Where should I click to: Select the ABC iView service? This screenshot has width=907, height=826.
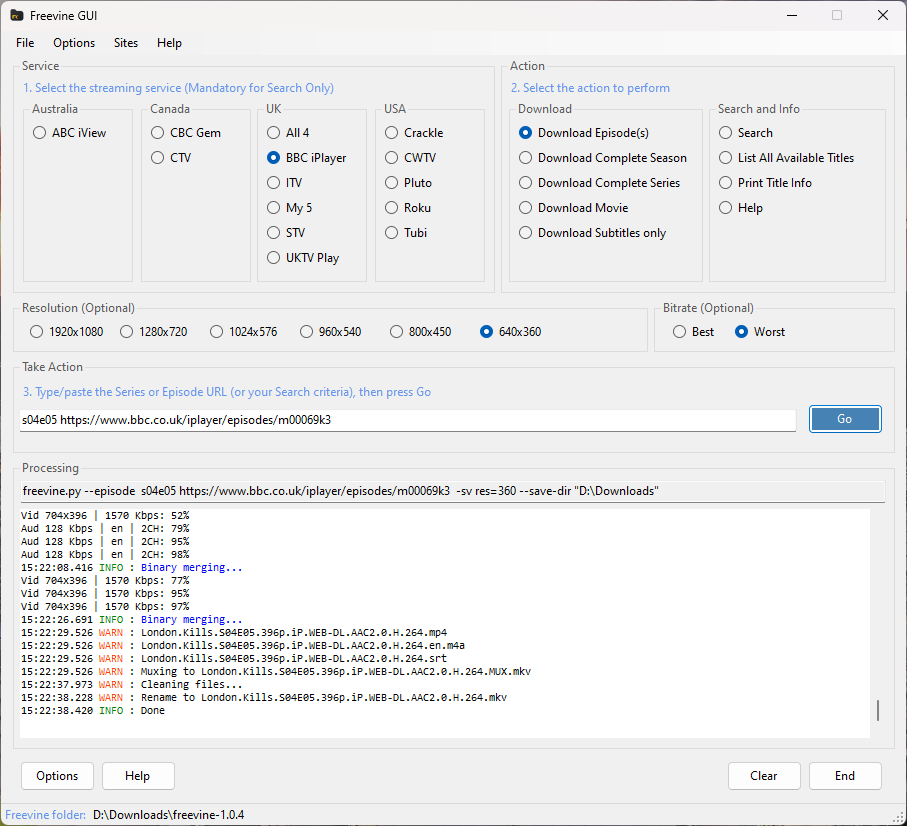39,133
